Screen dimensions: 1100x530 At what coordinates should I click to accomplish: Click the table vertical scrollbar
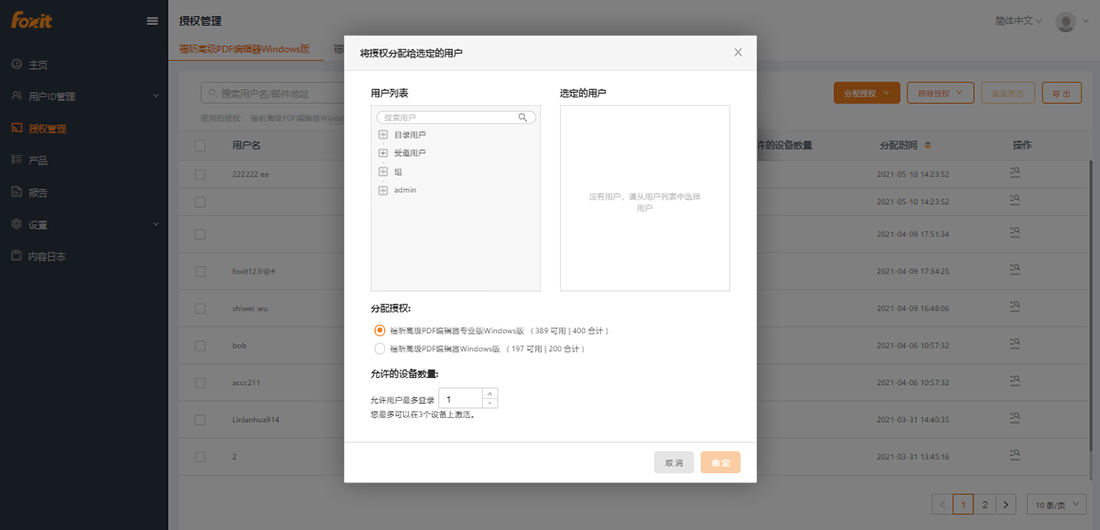[1090, 305]
